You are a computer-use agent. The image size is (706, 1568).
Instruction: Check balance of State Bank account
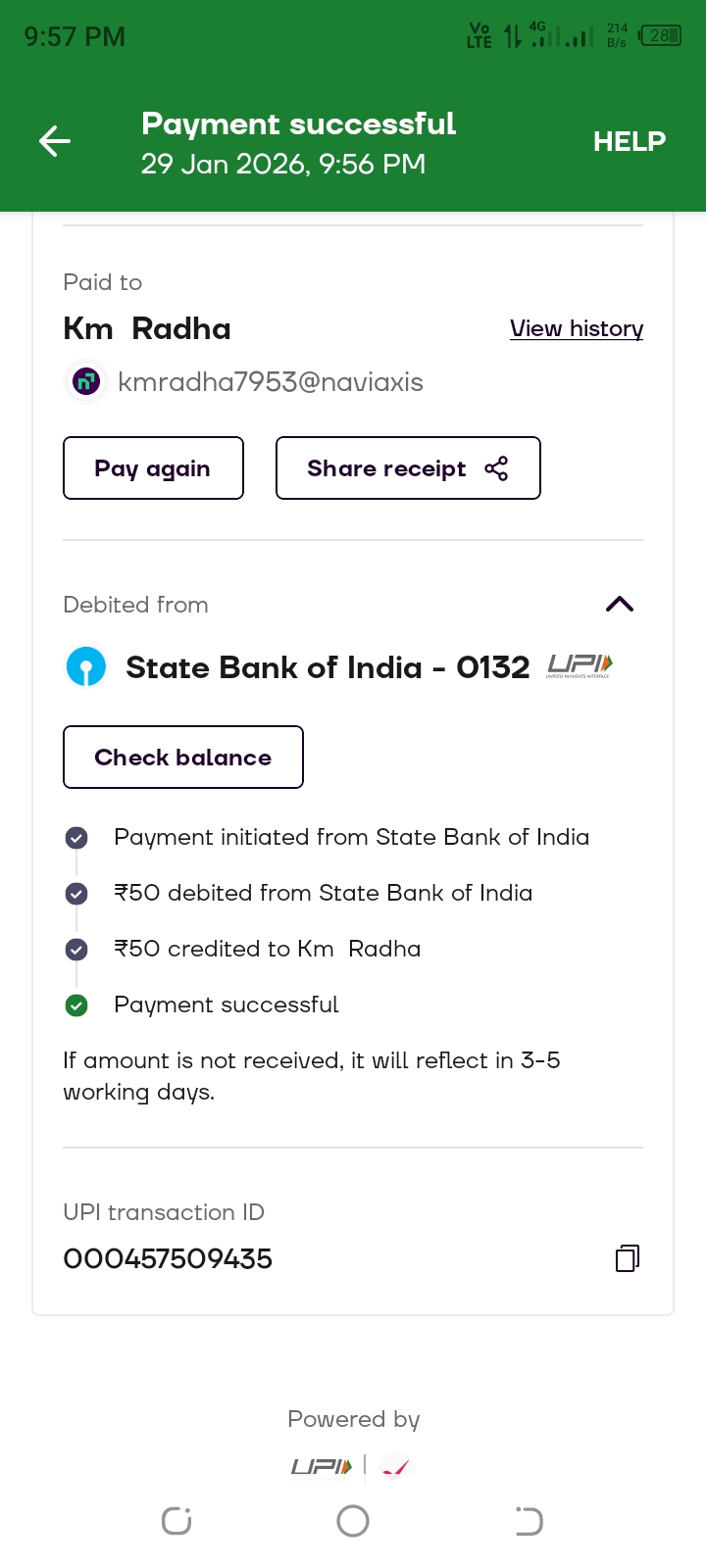tap(183, 758)
